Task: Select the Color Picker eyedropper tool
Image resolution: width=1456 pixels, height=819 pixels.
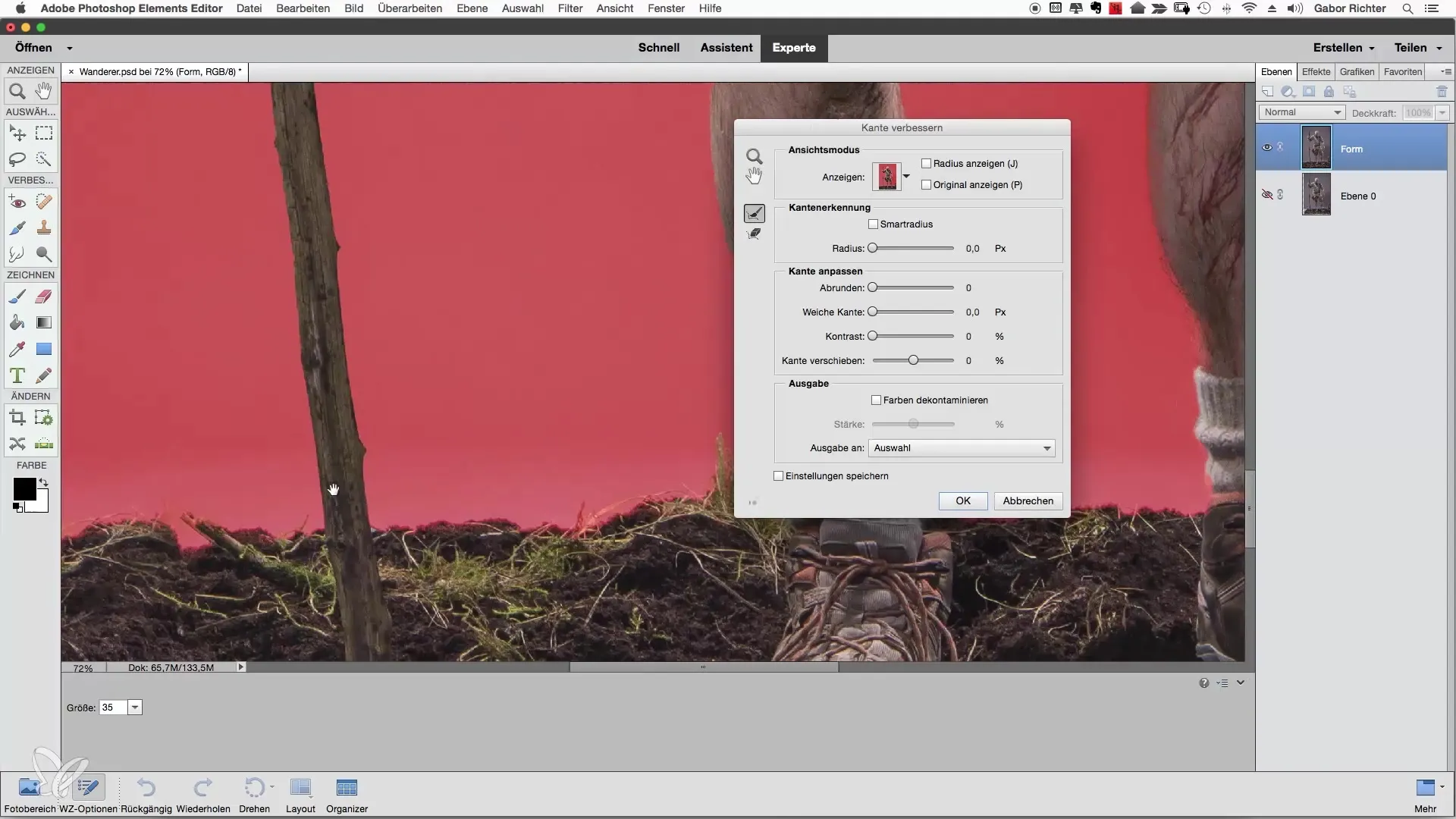Action: (17, 349)
